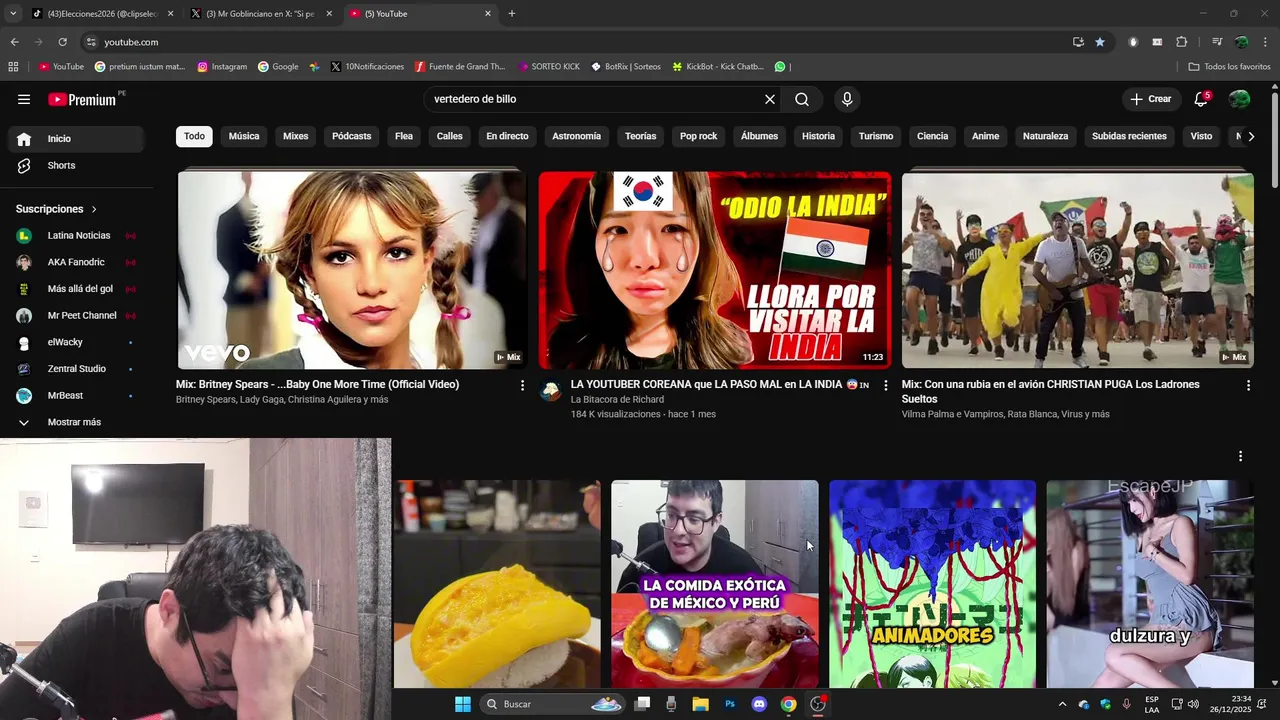
Task: Select the Anime filter chip
Action: tap(985, 136)
